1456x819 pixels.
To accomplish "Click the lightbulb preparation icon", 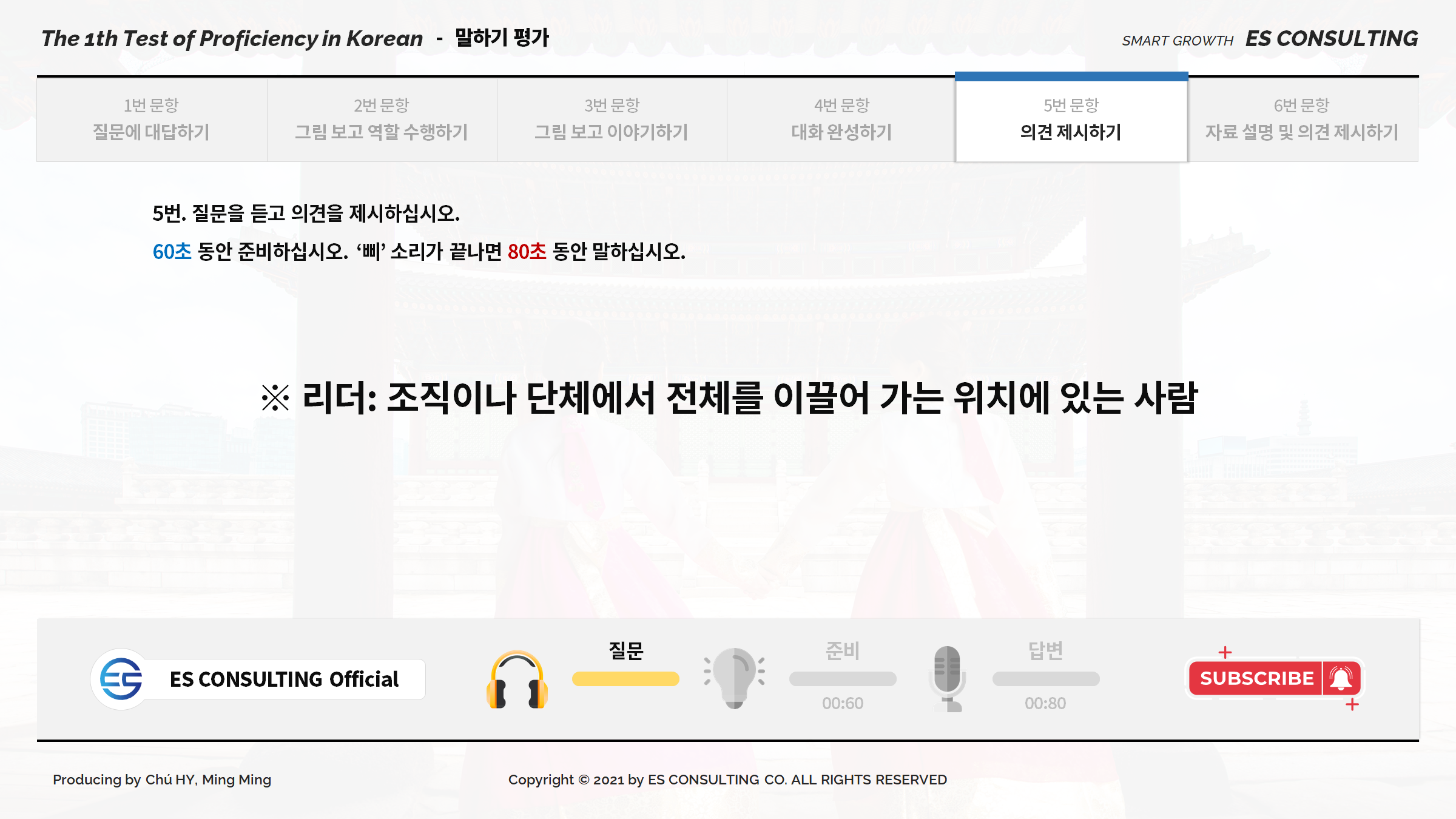I will 734,678.
